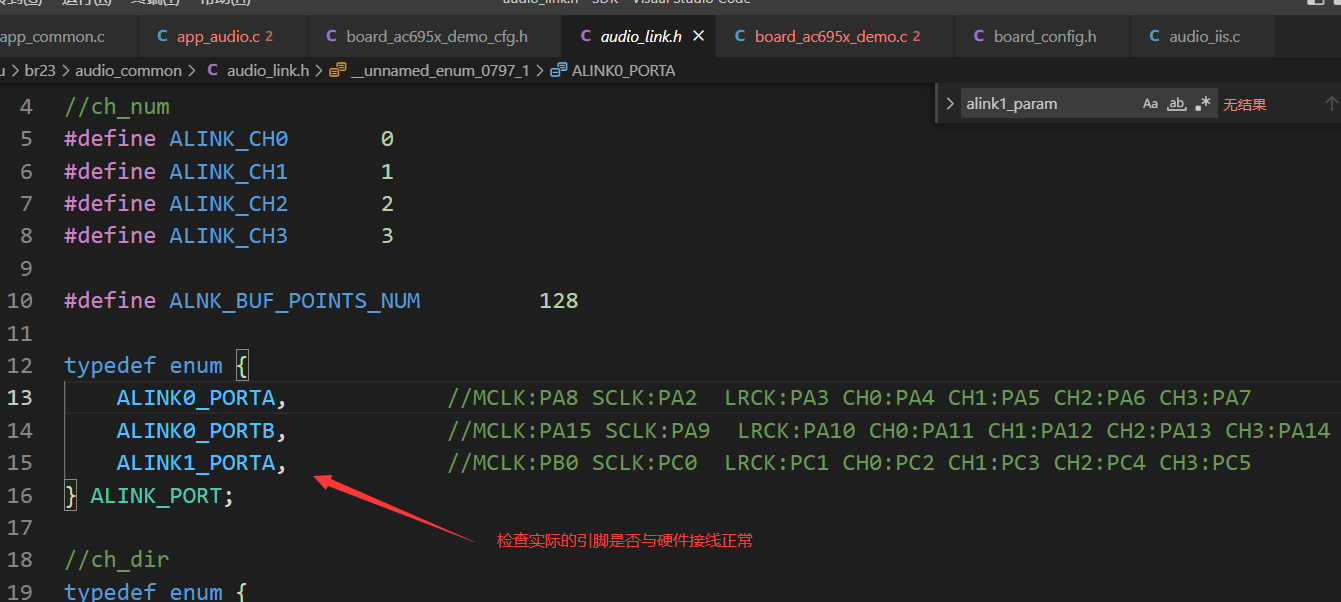
Task: Click ALINK0_PORTB enum member in the code
Action: pos(195,430)
